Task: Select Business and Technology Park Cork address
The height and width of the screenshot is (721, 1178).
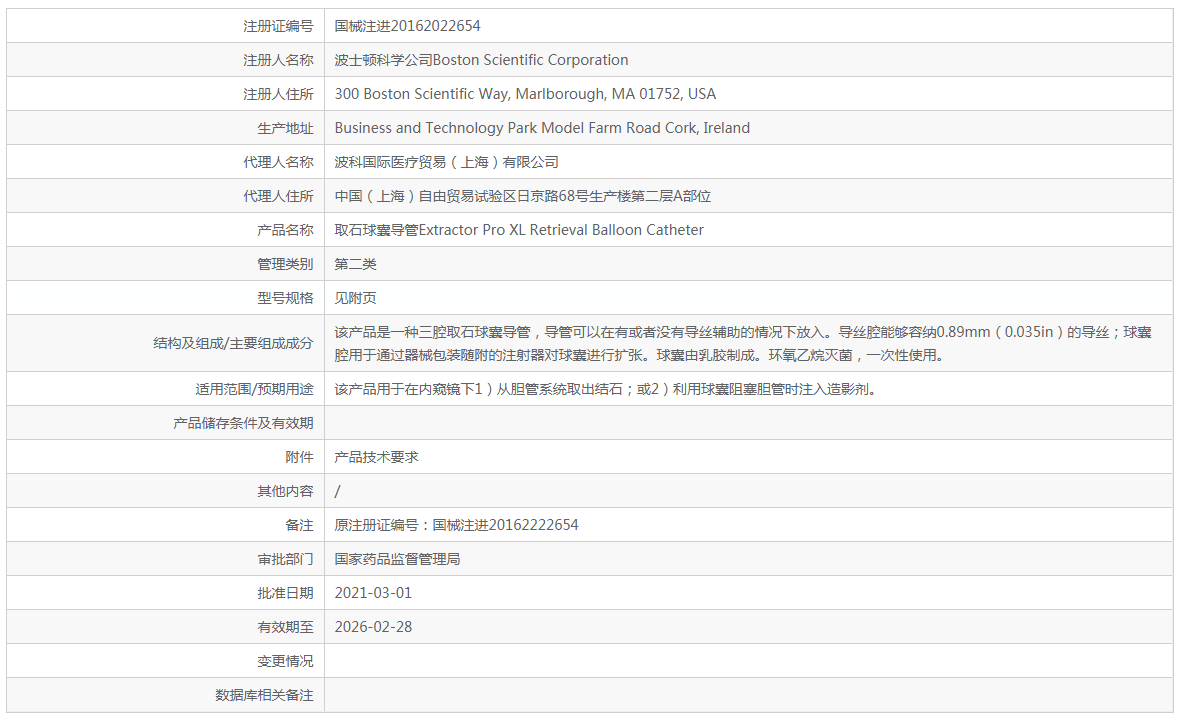Action: click(542, 128)
